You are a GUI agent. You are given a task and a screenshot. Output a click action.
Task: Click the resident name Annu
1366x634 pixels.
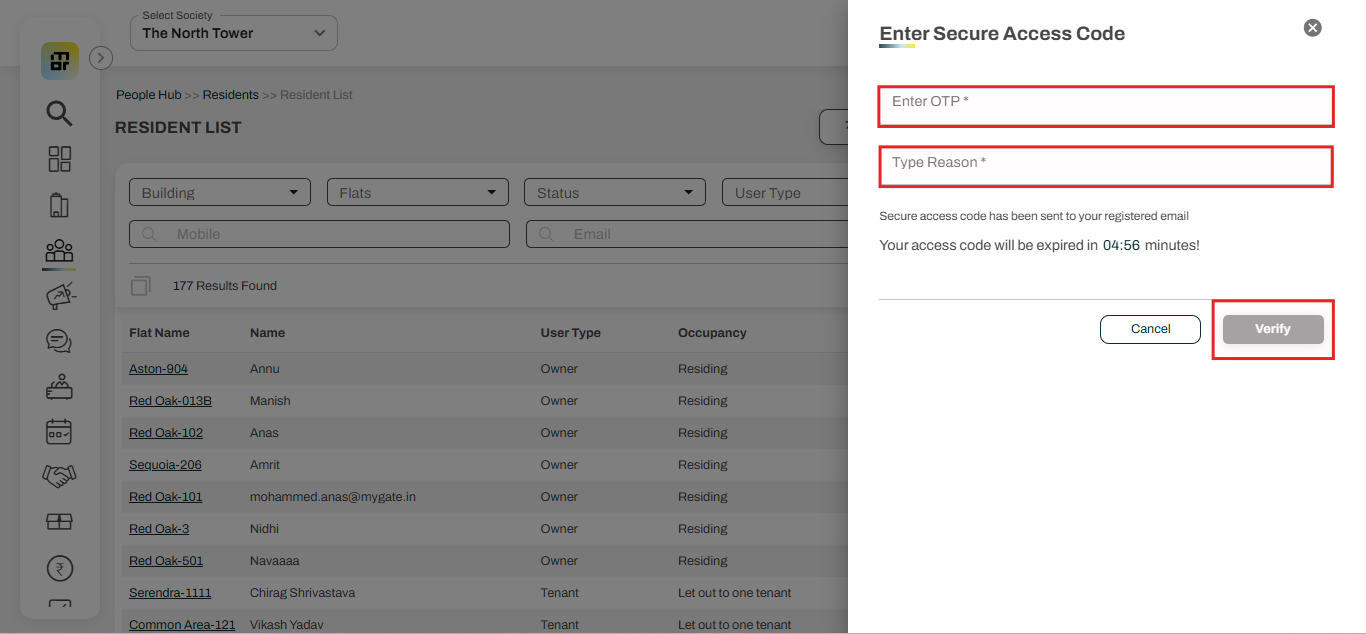(x=265, y=369)
